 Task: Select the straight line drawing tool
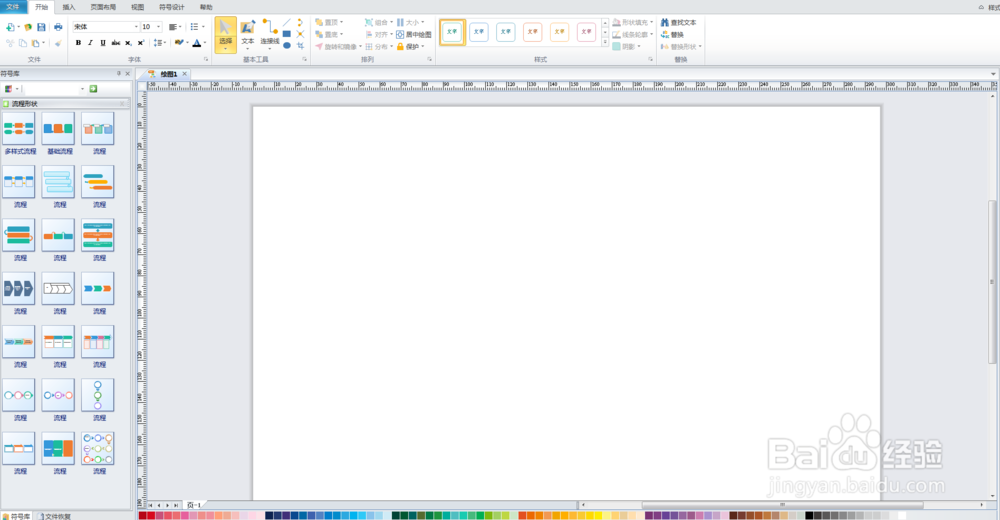[x=287, y=23]
